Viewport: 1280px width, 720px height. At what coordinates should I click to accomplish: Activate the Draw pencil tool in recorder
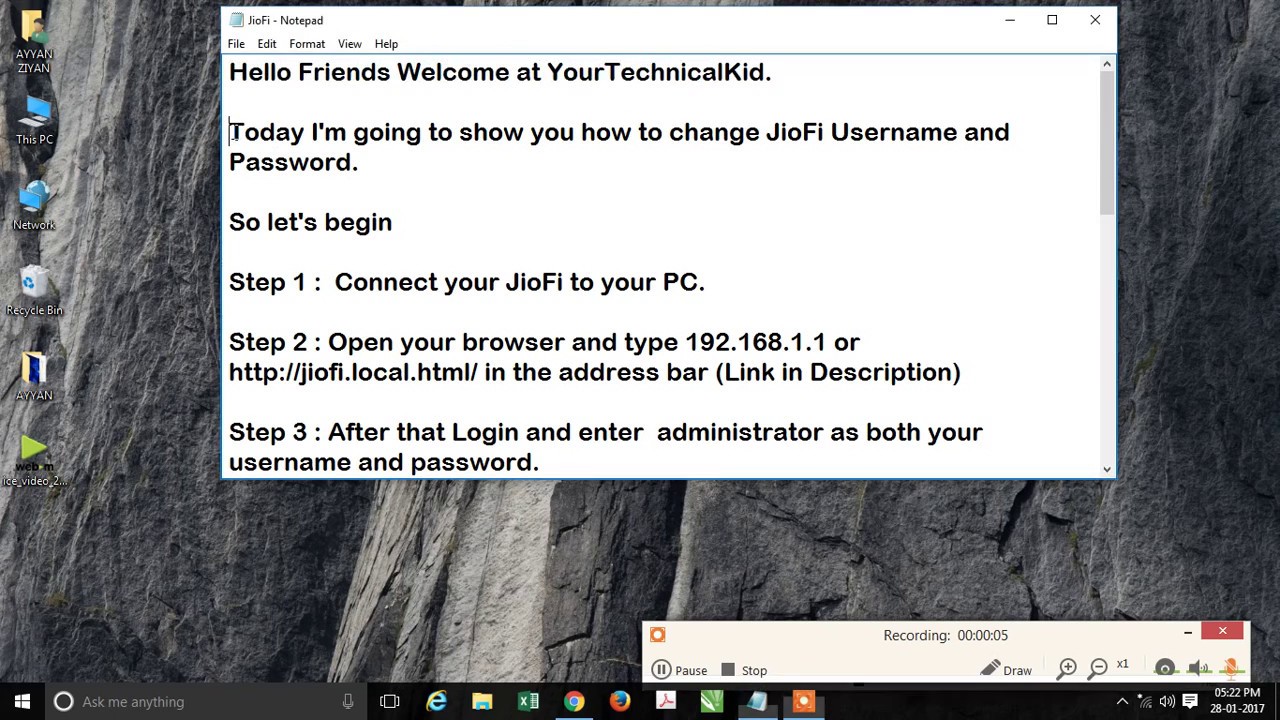point(1006,669)
